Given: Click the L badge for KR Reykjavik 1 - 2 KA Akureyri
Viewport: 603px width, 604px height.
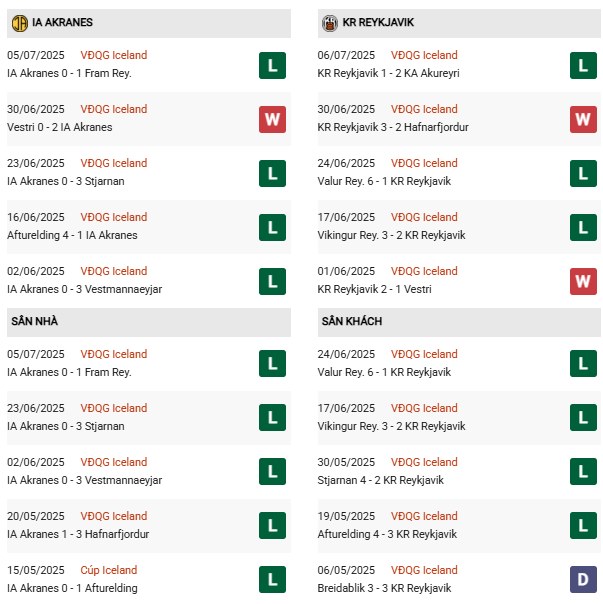Looking at the screenshot, I should click(x=584, y=65).
